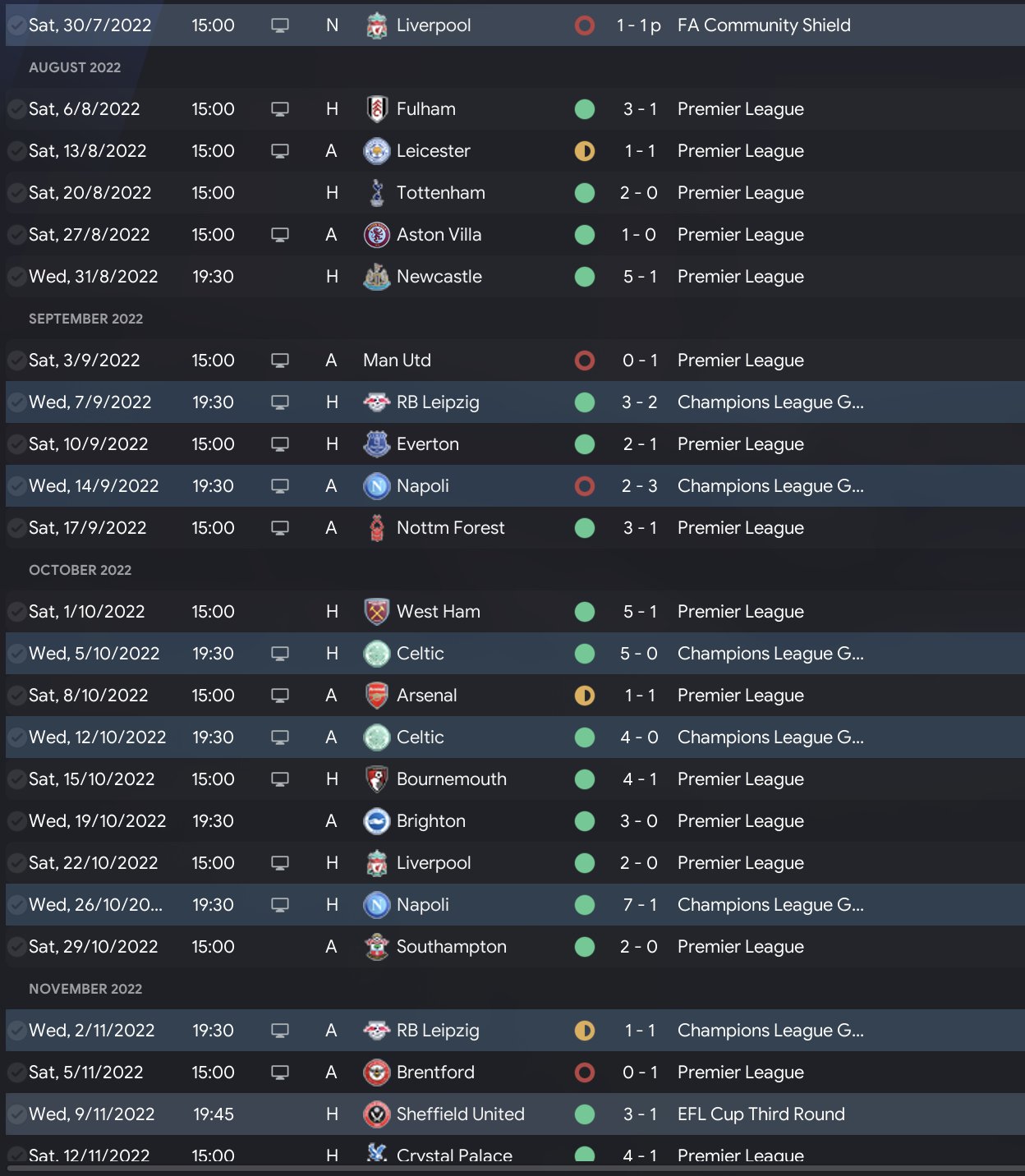The image size is (1025, 1176).
Task: Open Nottm Forest team name link
Action: (x=450, y=528)
